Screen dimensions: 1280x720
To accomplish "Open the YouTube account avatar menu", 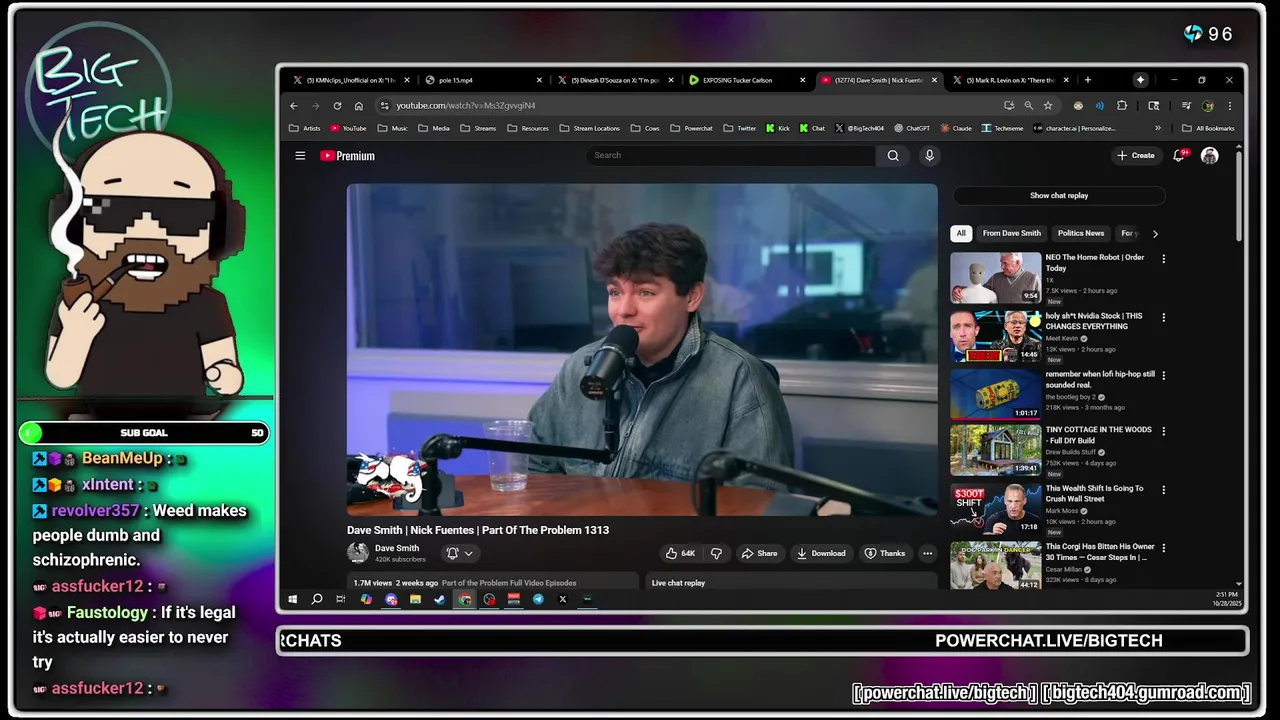I will pyautogui.click(x=1209, y=155).
